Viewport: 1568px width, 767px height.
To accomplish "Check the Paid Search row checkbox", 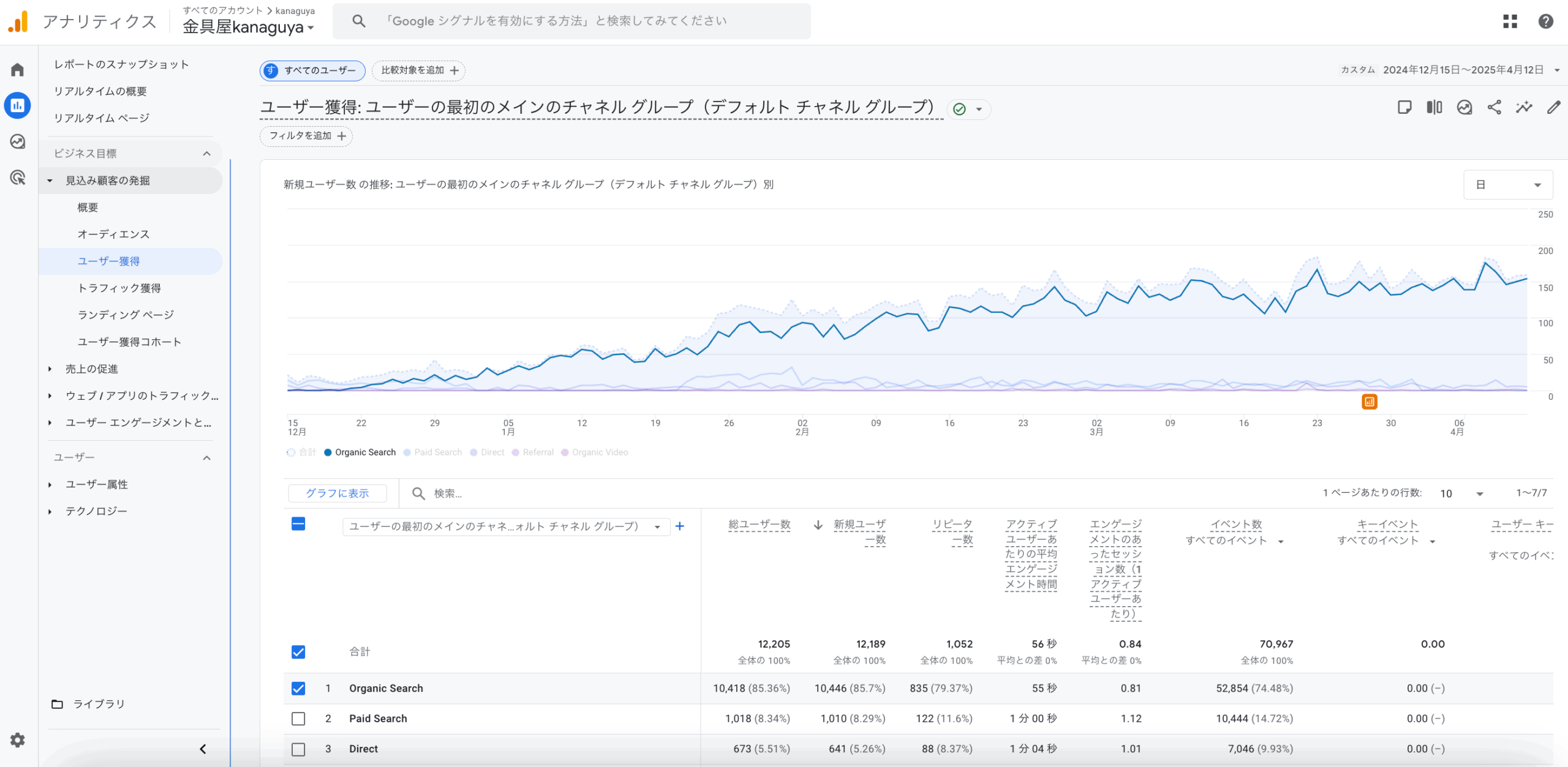I will click(298, 719).
